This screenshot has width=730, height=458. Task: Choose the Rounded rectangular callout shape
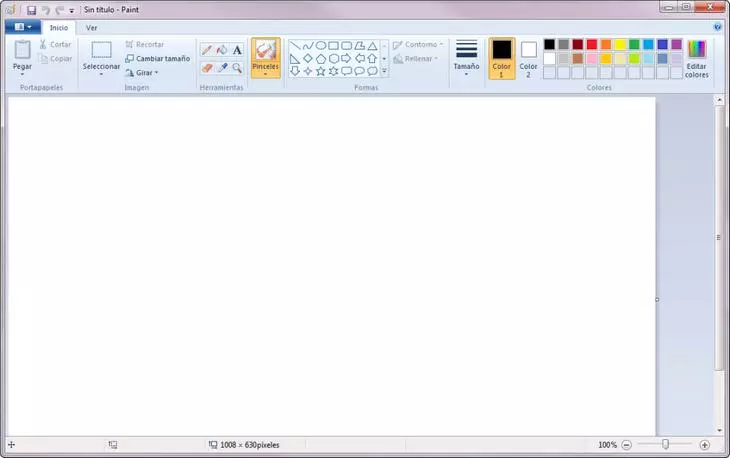point(346,71)
